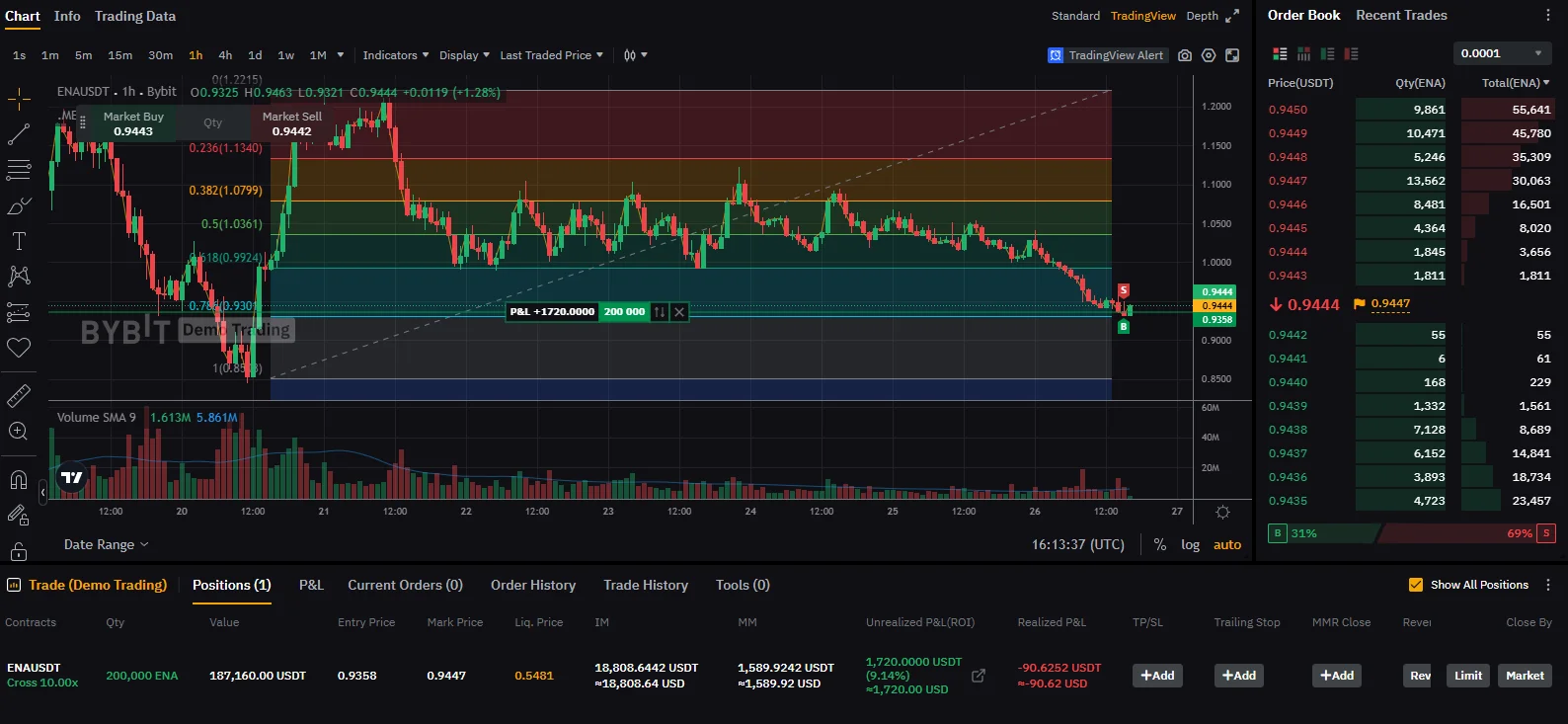Close ENAUSDT position by Market
Viewport: 1568px width, 724px height.
pyautogui.click(x=1525, y=676)
